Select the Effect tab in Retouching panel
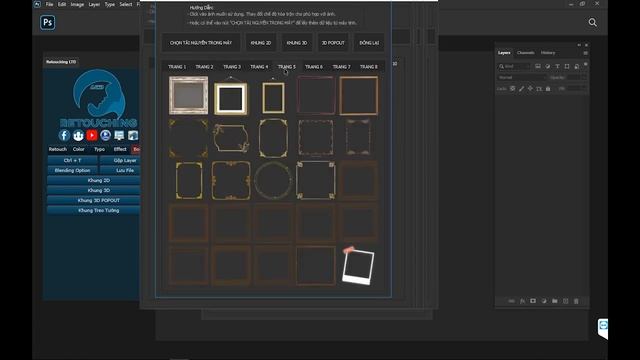The width and height of the screenshot is (640, 360). 120,149
